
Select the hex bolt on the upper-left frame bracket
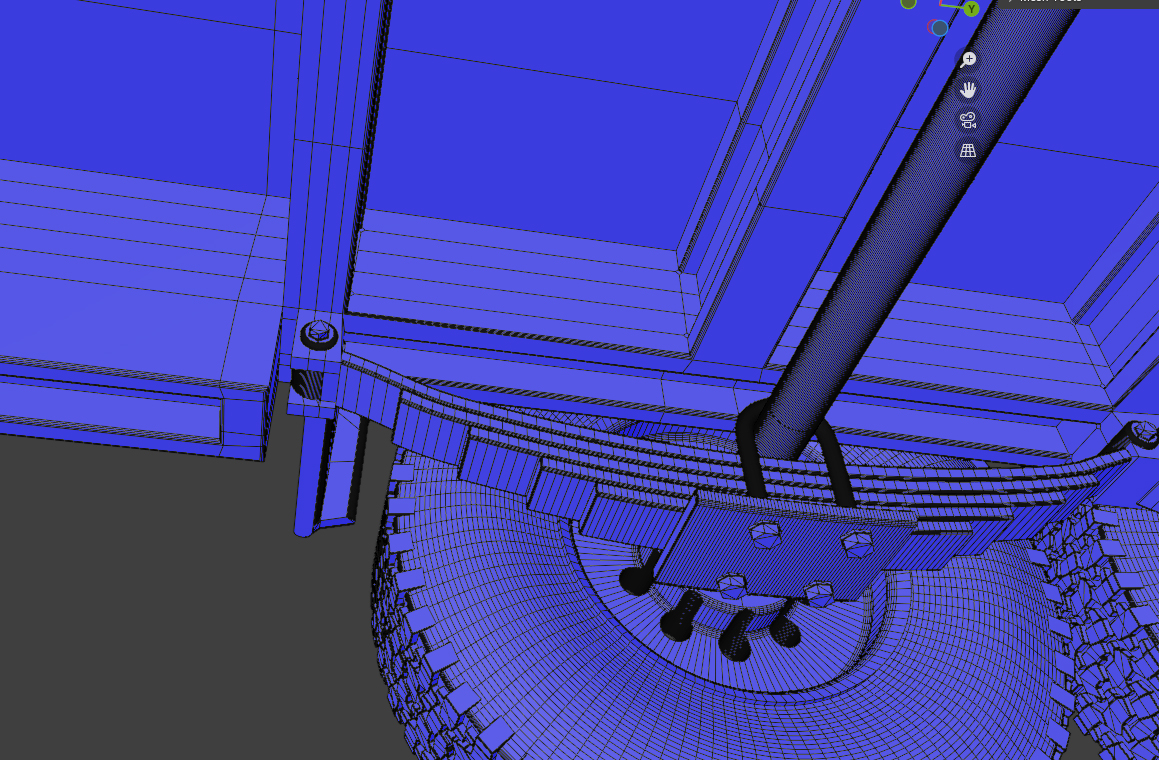tap(319, 335)
